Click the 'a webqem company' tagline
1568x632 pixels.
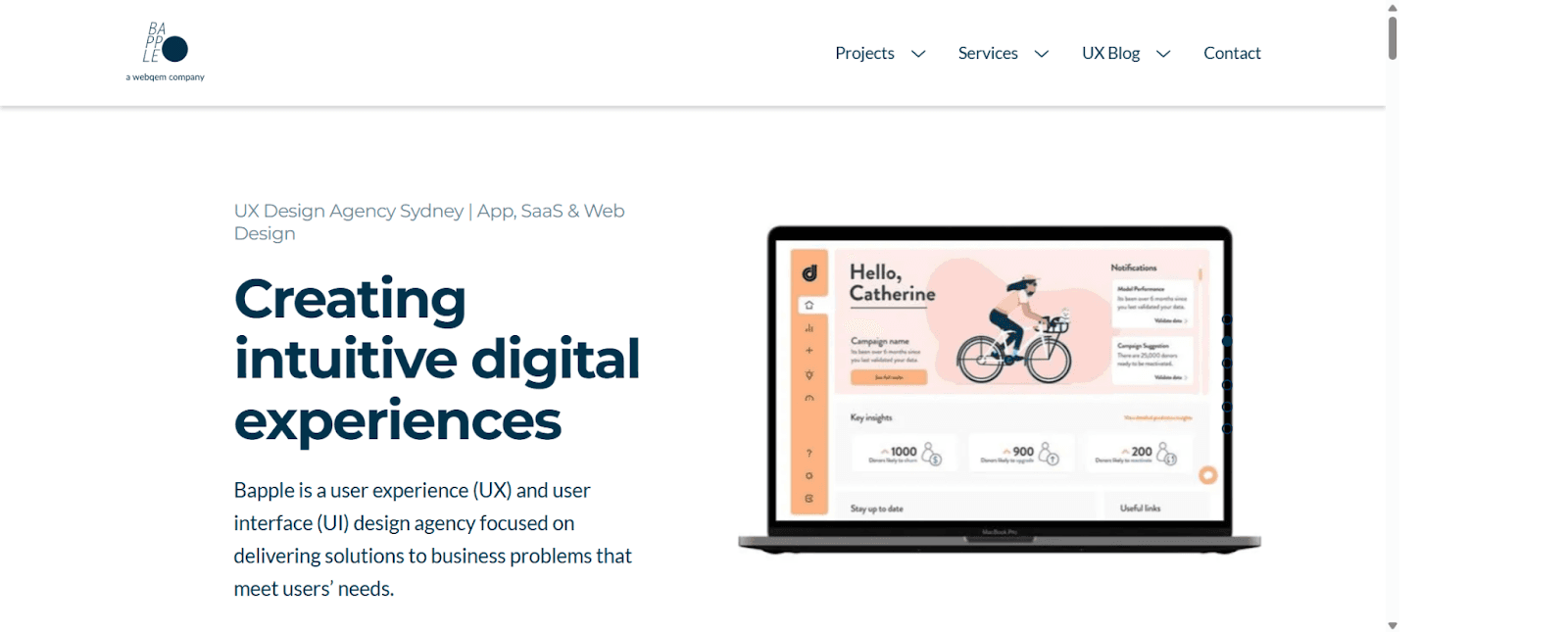[166, 77]
